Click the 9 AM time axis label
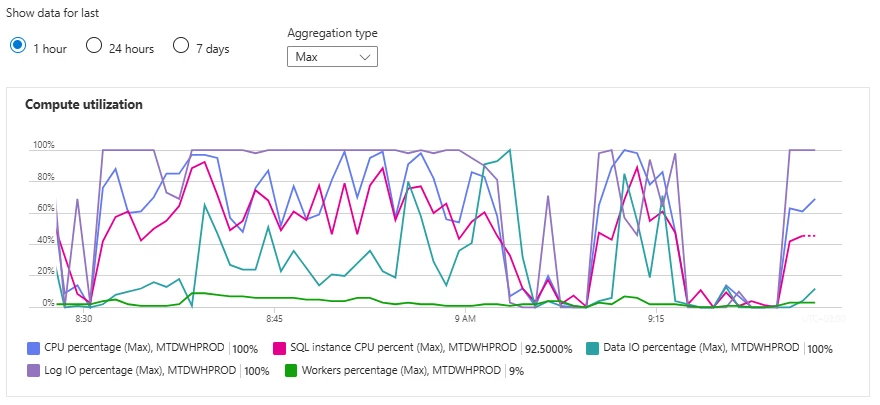 (x=464, y=319)
